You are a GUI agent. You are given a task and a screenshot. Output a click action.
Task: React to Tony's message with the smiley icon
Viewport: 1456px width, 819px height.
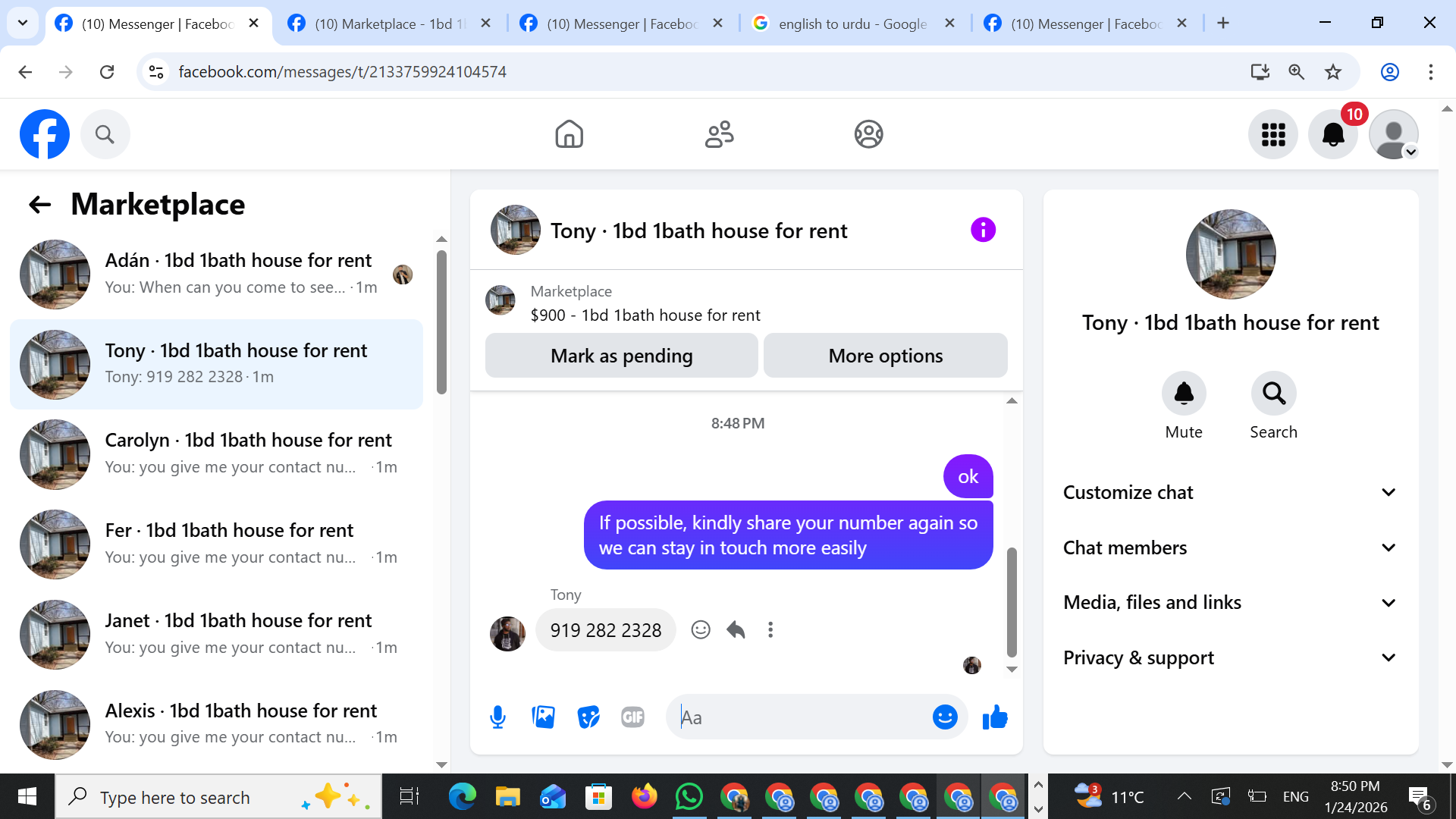tap(700, 629)
